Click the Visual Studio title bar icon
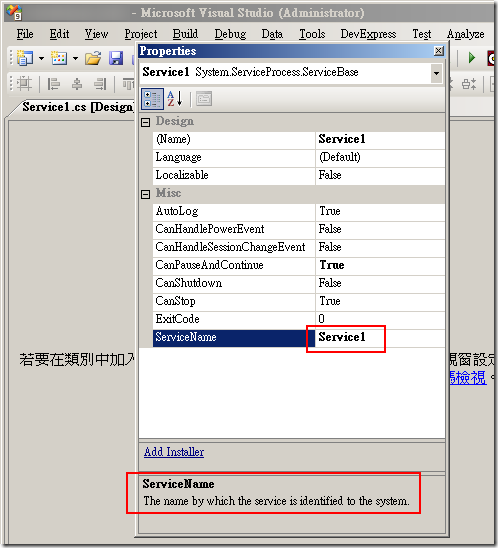 pyautogui.click(x=14, y=12)
